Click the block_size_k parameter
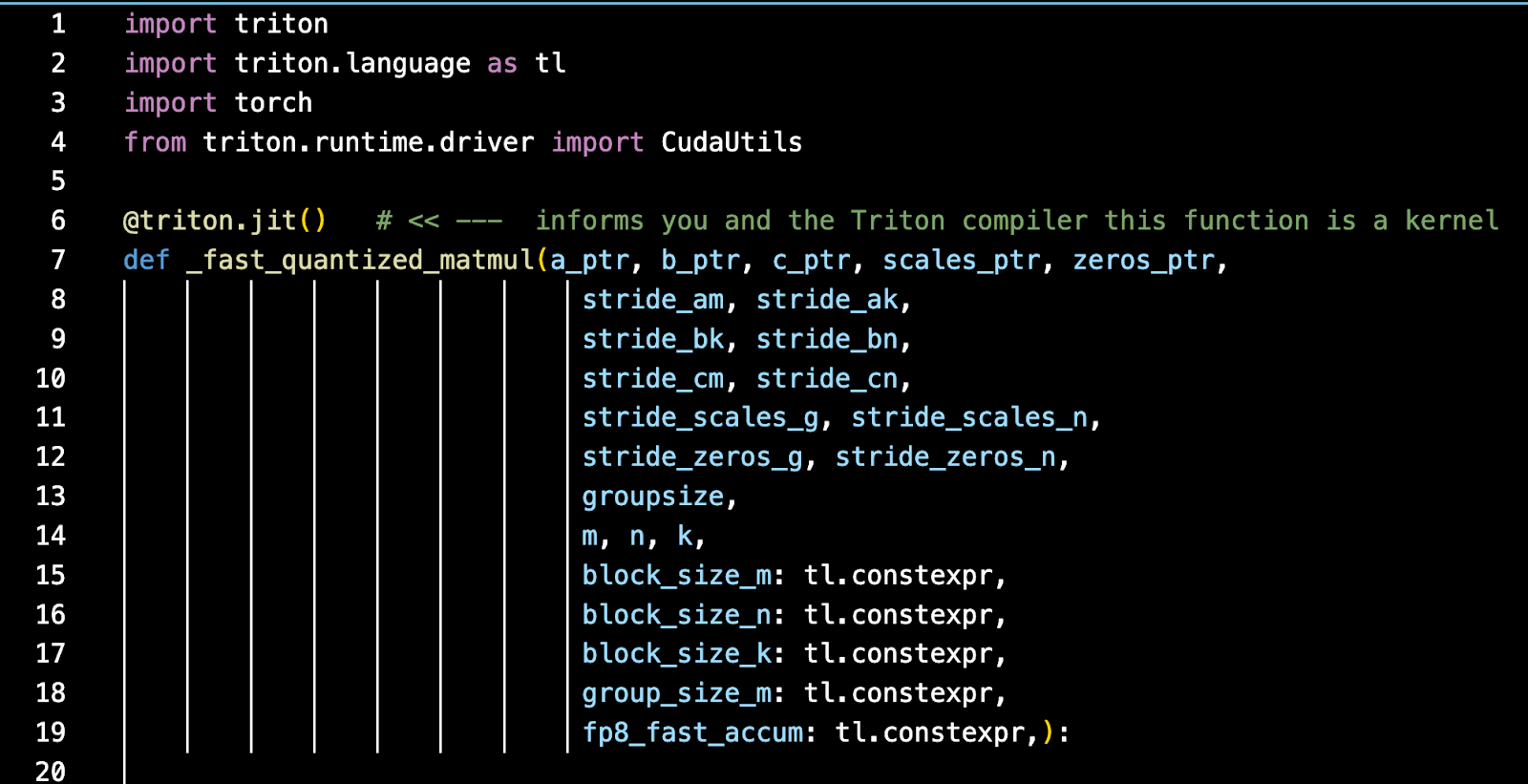The height and width of the screenshot is (784, 1528). pyautogui.click(x=677, y=653)
